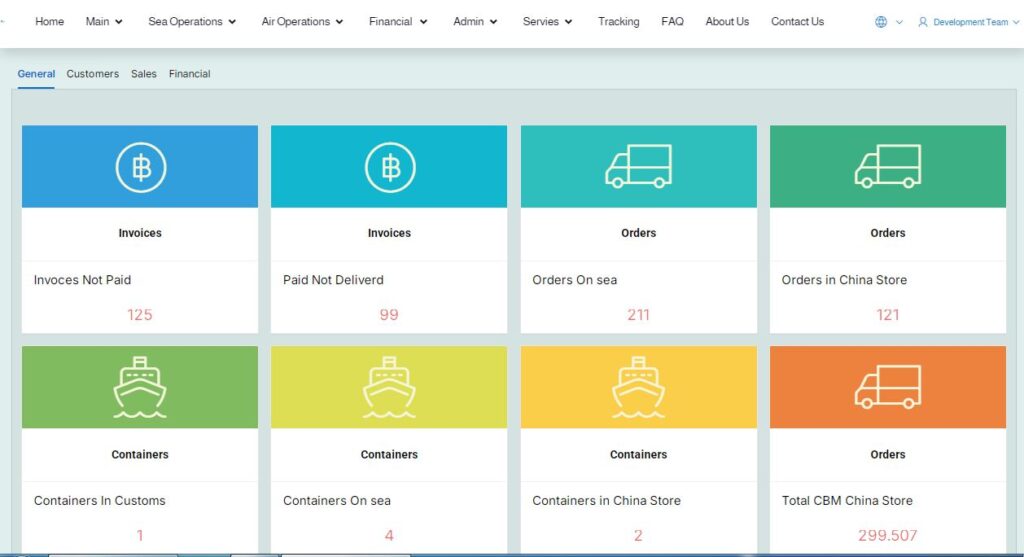Open the Financial dropdown in navbar
The image size is (1024, 557).
pos(398,21)
